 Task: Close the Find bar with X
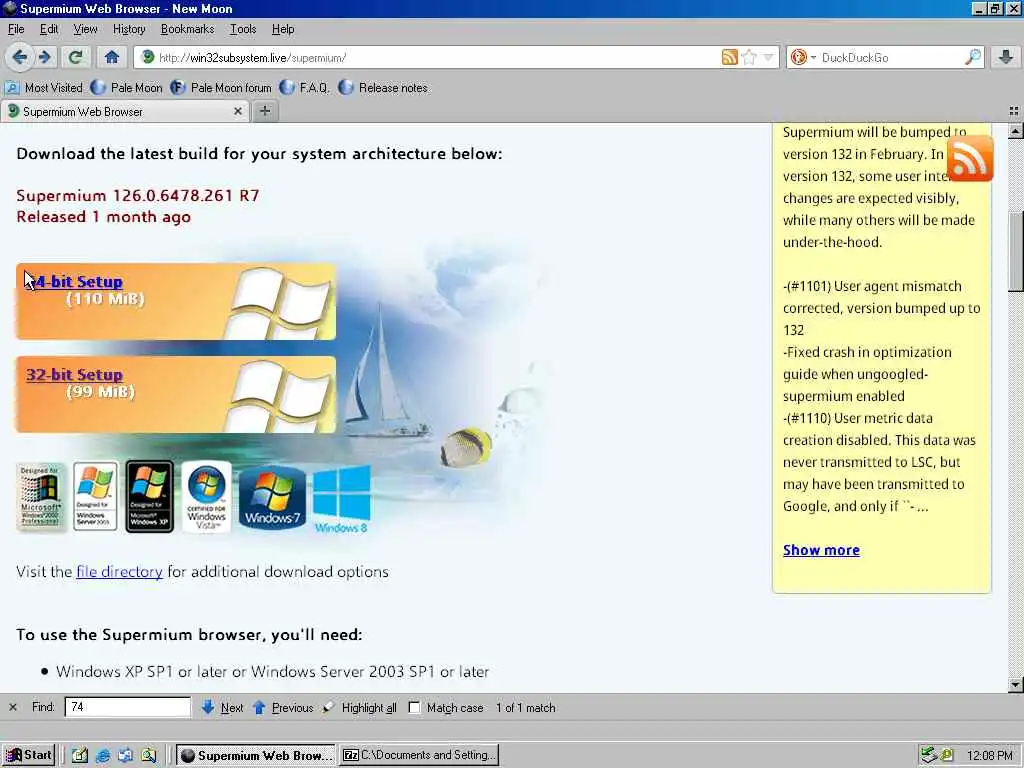pos(13,707)
